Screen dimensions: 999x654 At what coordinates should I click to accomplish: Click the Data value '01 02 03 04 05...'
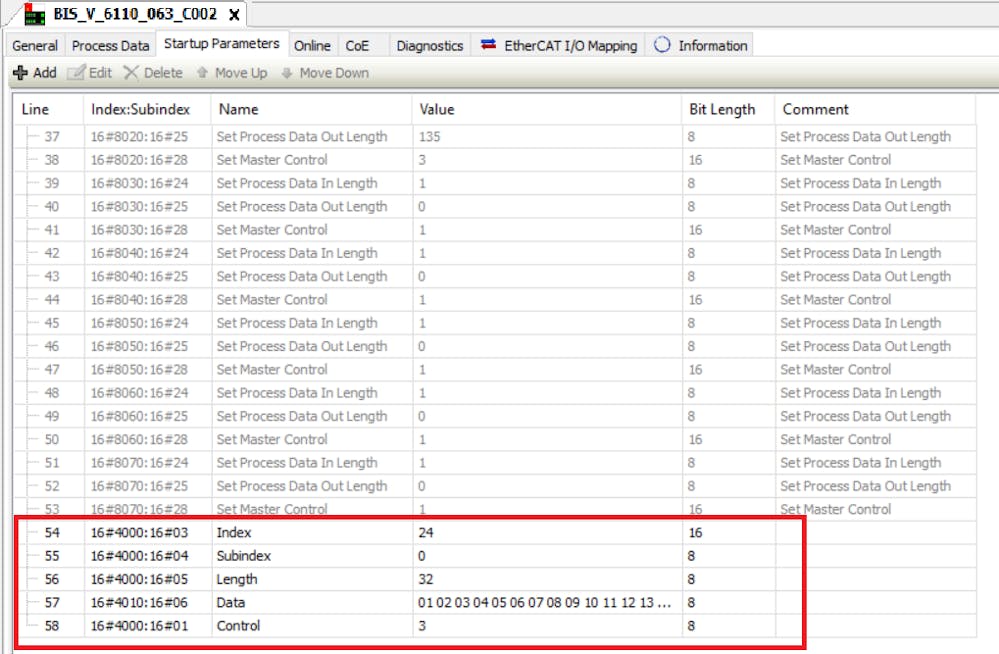(x=544, y=602)
